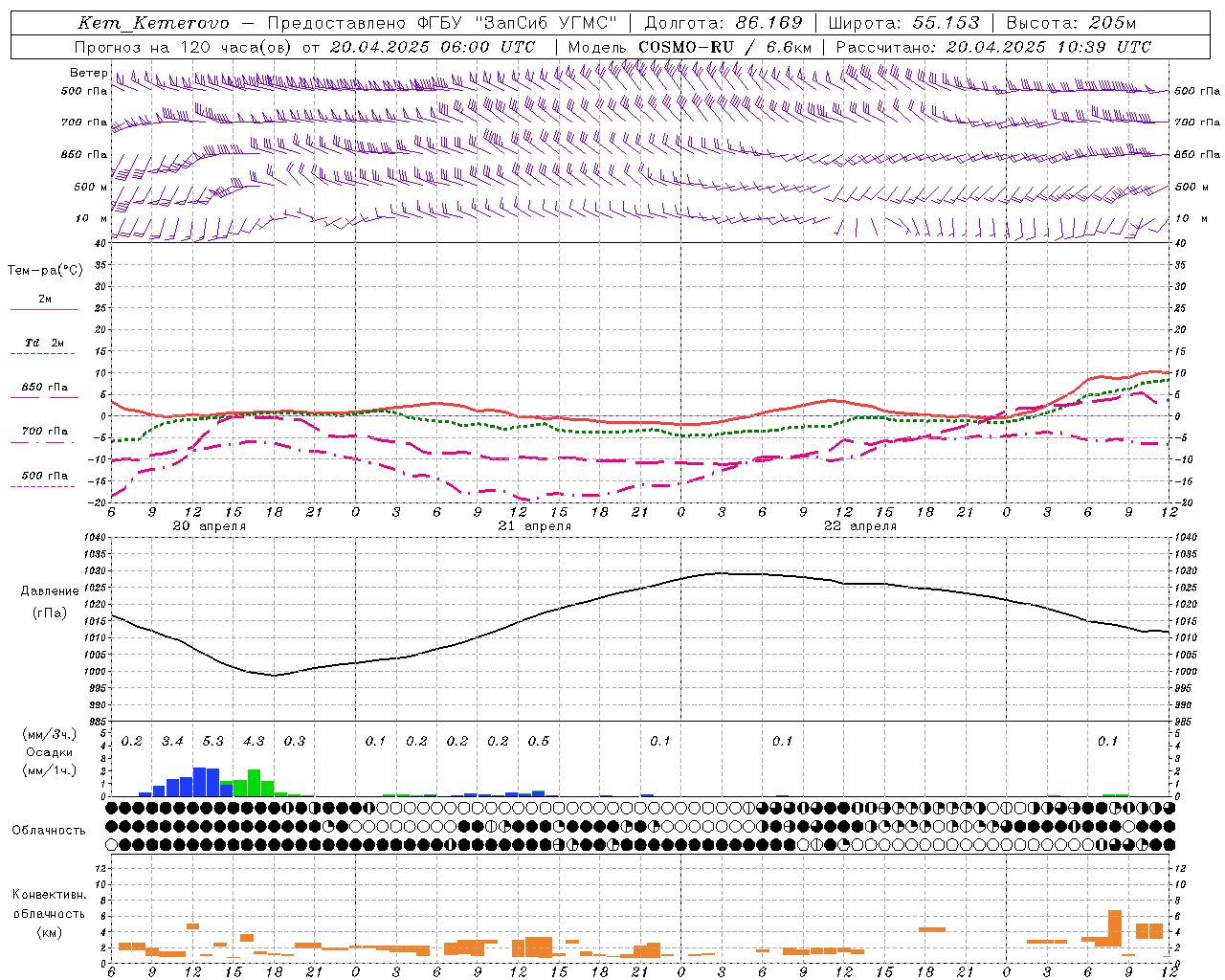Screen dimensions: 1225x980
Task: Click the 700 гПа entry in temperature legend
Action: coord(45,431)
